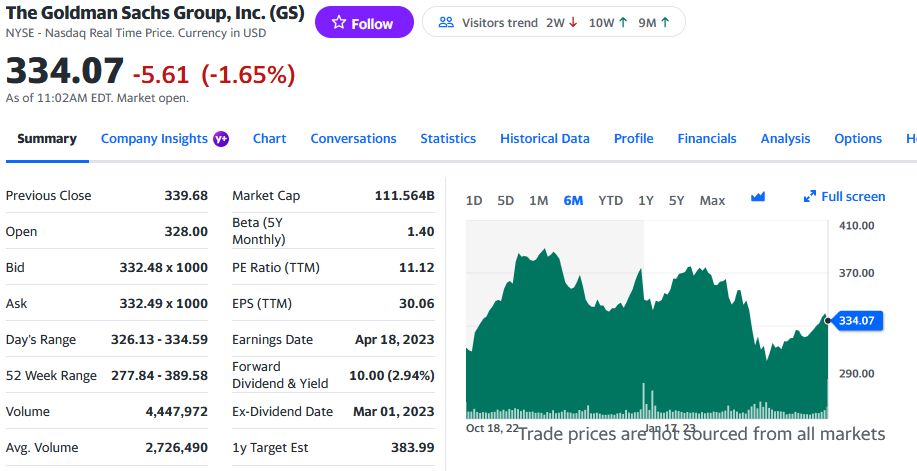917x471 pixels.
Task: Click the price change -5.61 (-1.65%)
Action: click(x=214, y=74)
